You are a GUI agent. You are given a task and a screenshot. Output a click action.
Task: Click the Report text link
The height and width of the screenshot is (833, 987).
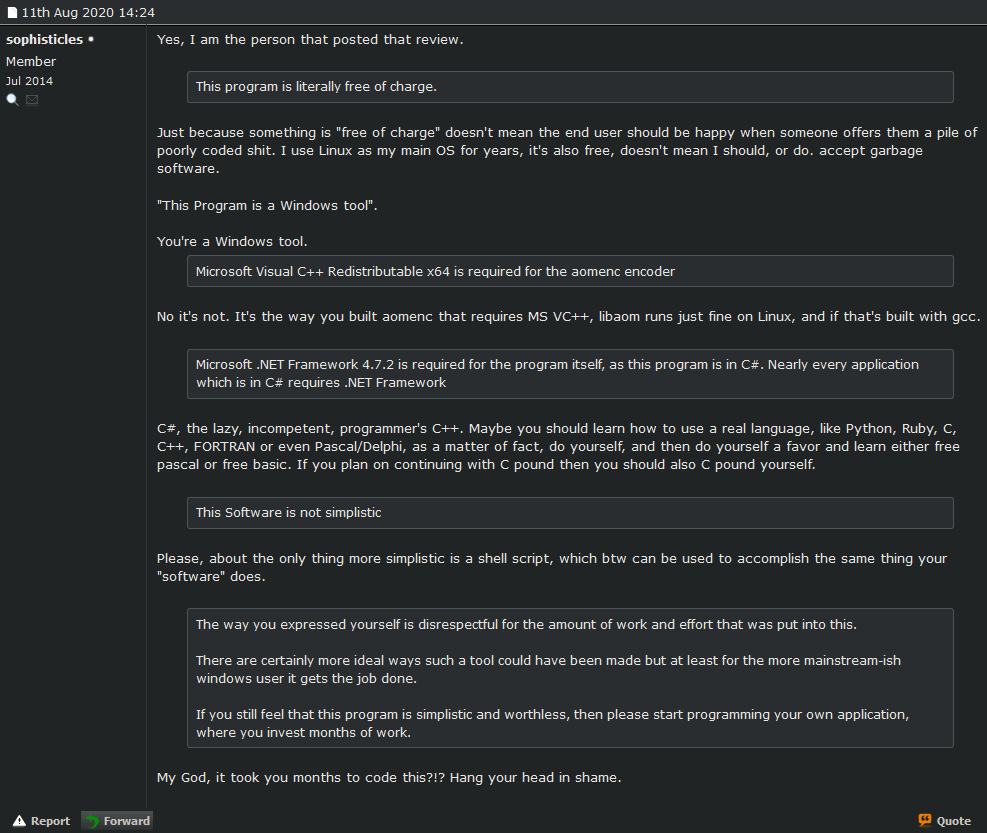[x=50, y=821]
